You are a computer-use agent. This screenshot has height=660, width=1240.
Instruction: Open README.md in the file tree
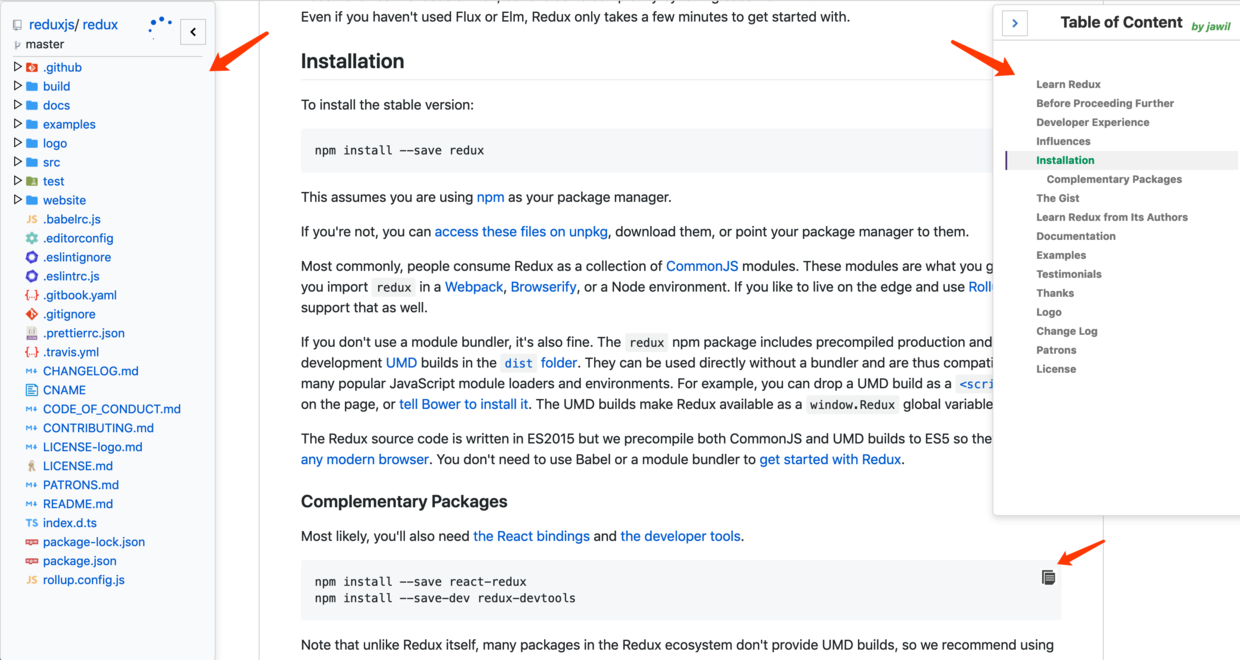click(x=77, y=504)
